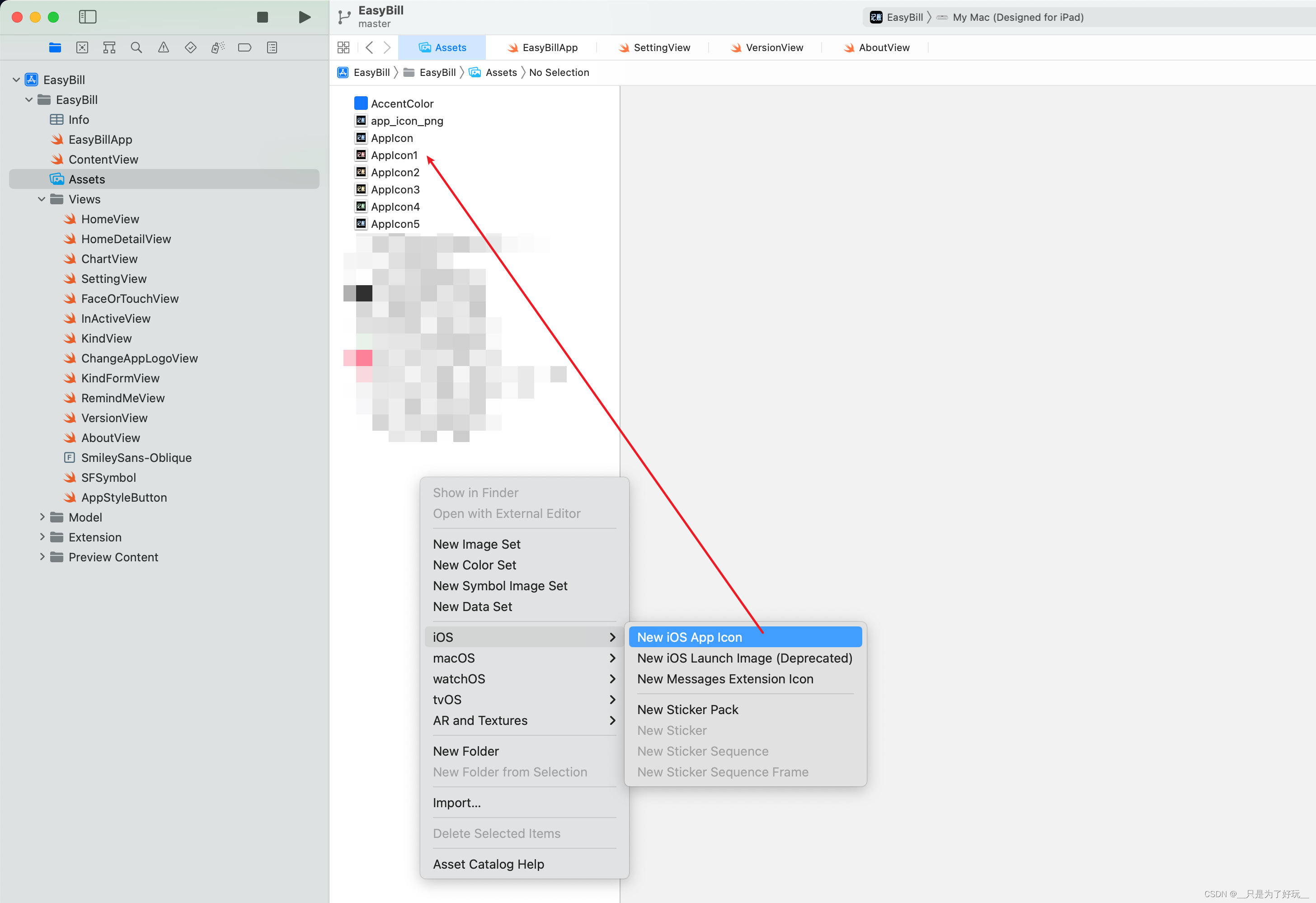Select the AppIcon3 asset icon
This screenshot has width=1316, height=903.
[361, 189]
